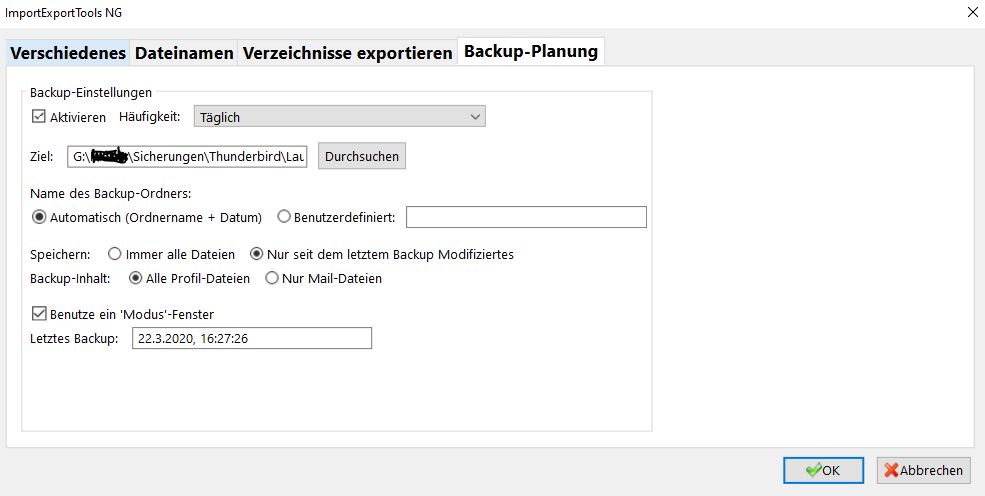The height and width of the screenshot is (496, 985).
Task: Toggle the Benutze ein 'Modus'-Fenster checkbox
Action: [x=39, y=314]
